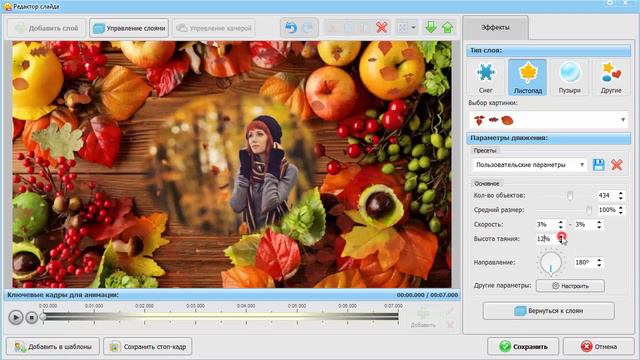Viewport: 640px width, 360px height.
Task: Click the first Скорость 3% value field
Action: [546, 224]
